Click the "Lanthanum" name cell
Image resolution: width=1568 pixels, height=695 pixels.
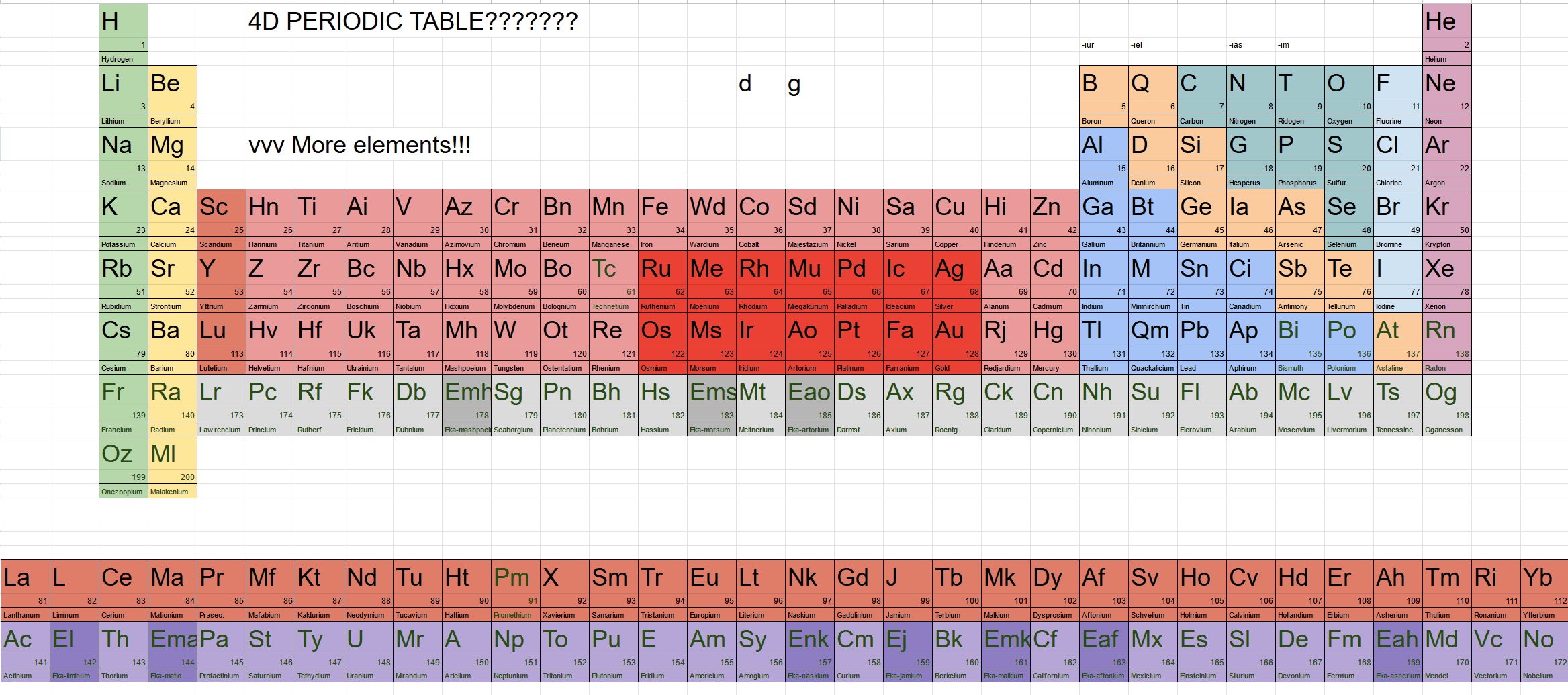click(26, 615)
